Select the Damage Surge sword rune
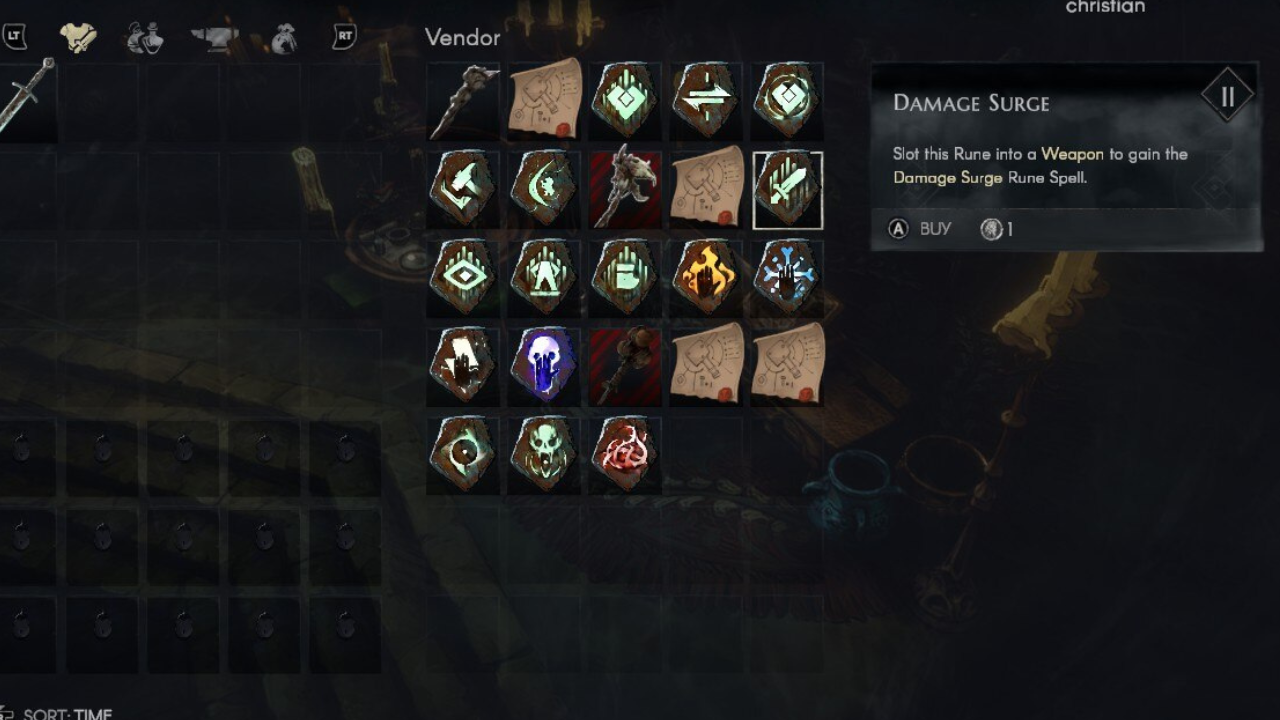The height and width of the screenshot is (720, 1280). click(787, 190)
